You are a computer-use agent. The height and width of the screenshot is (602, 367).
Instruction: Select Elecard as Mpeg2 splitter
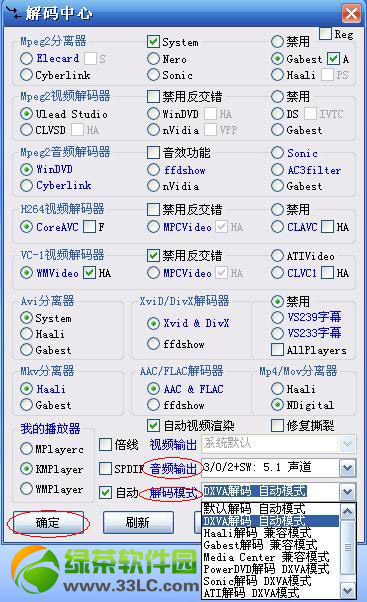(26, 58)
